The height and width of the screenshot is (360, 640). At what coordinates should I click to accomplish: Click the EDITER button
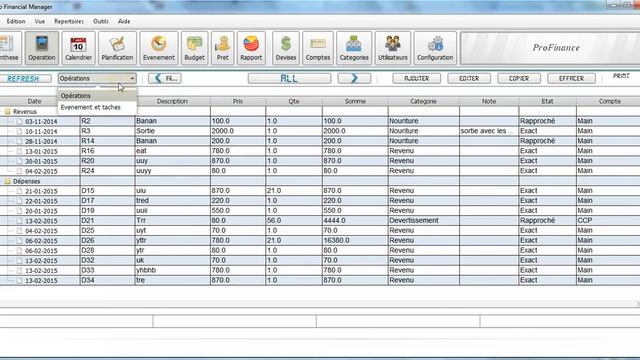click(x=469, y=78)
